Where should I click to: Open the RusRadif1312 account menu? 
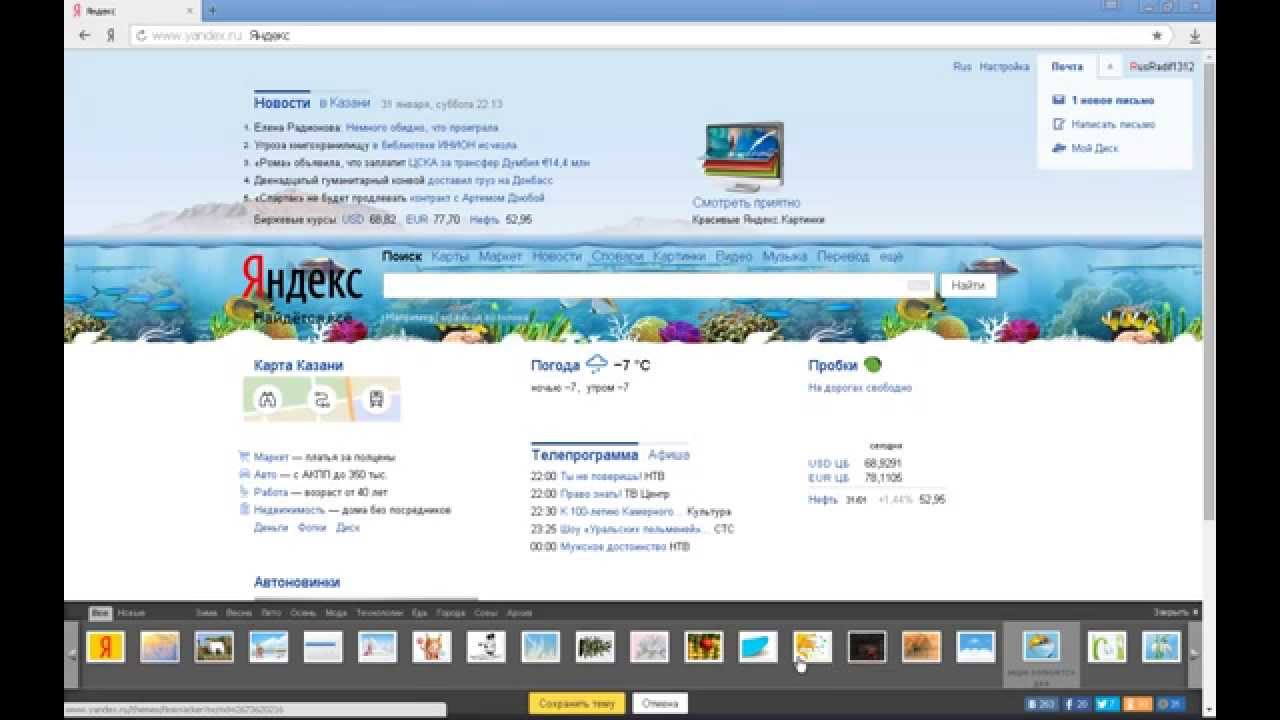(x=1162, y=67)
